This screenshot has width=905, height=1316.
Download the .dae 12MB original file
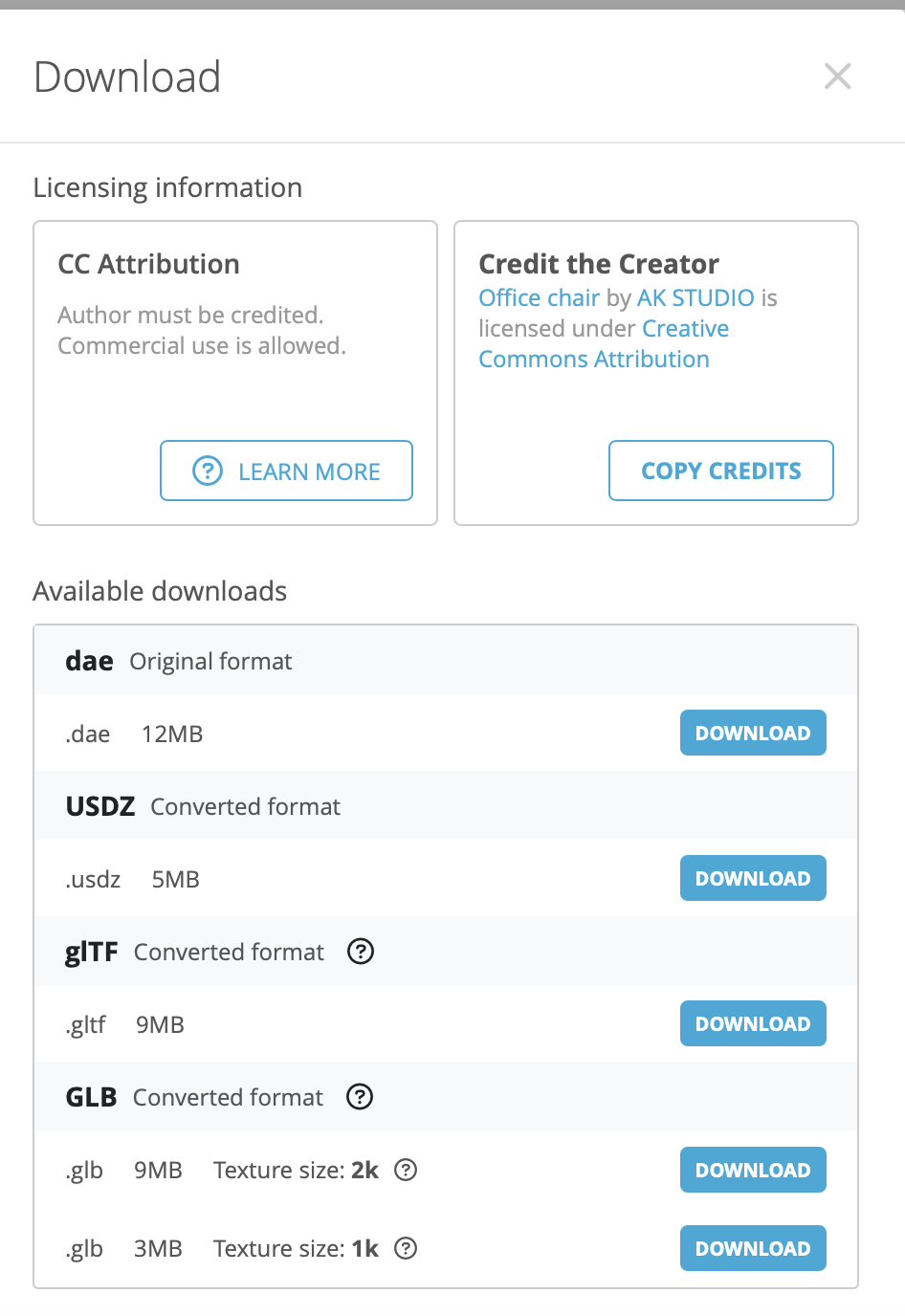[753, 733]
